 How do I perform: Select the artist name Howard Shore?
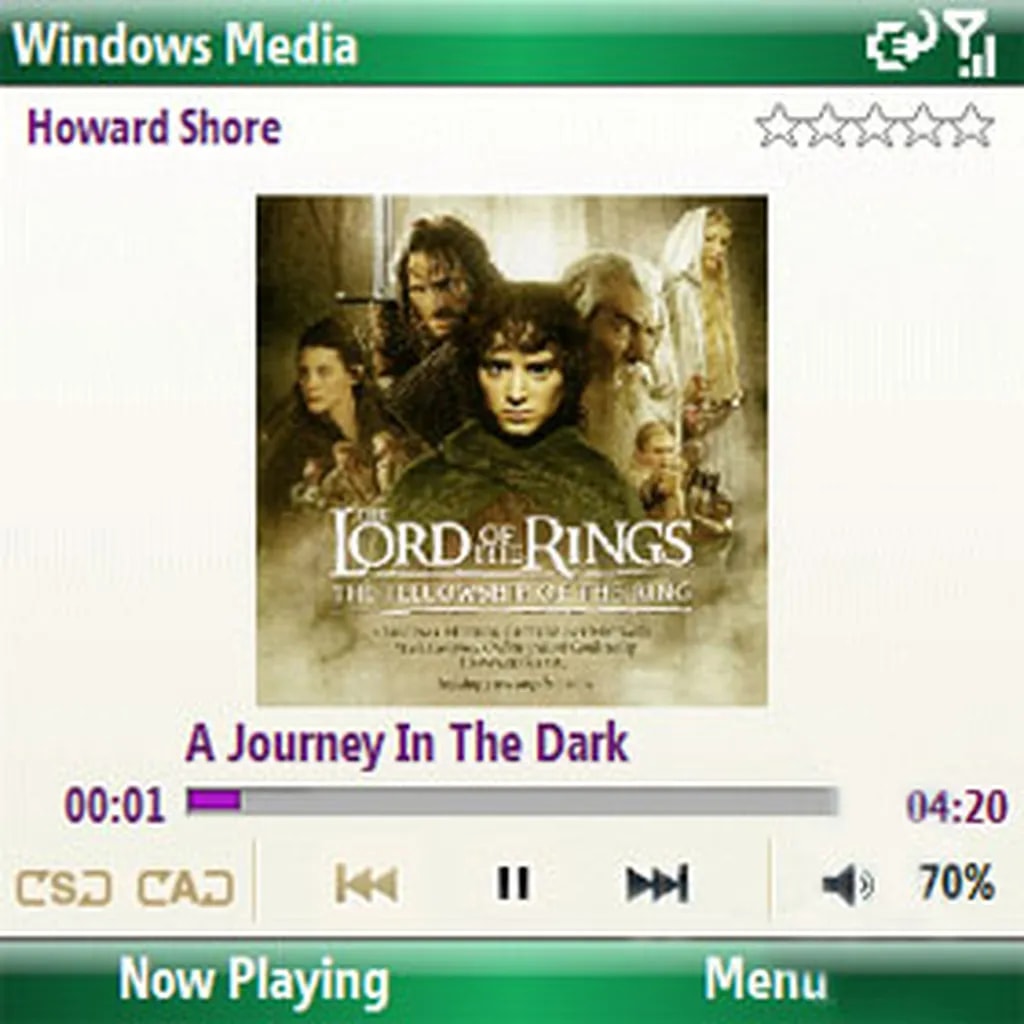154,127
